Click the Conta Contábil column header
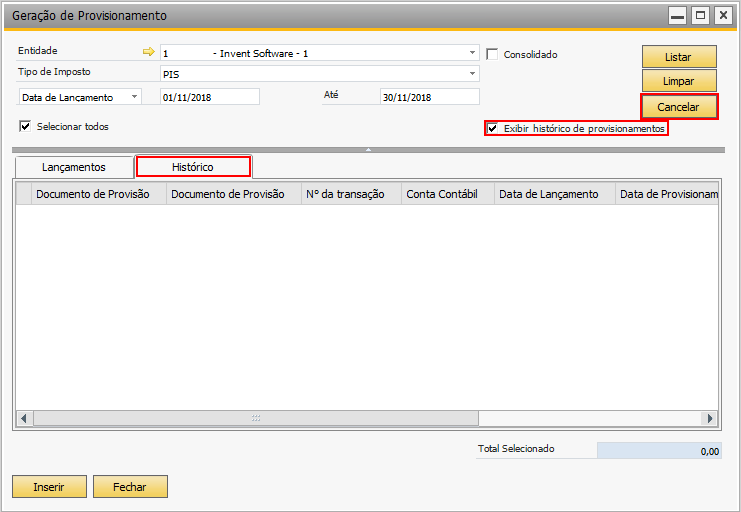The height and width of the screenshot is (512, 741). point(448,194)
